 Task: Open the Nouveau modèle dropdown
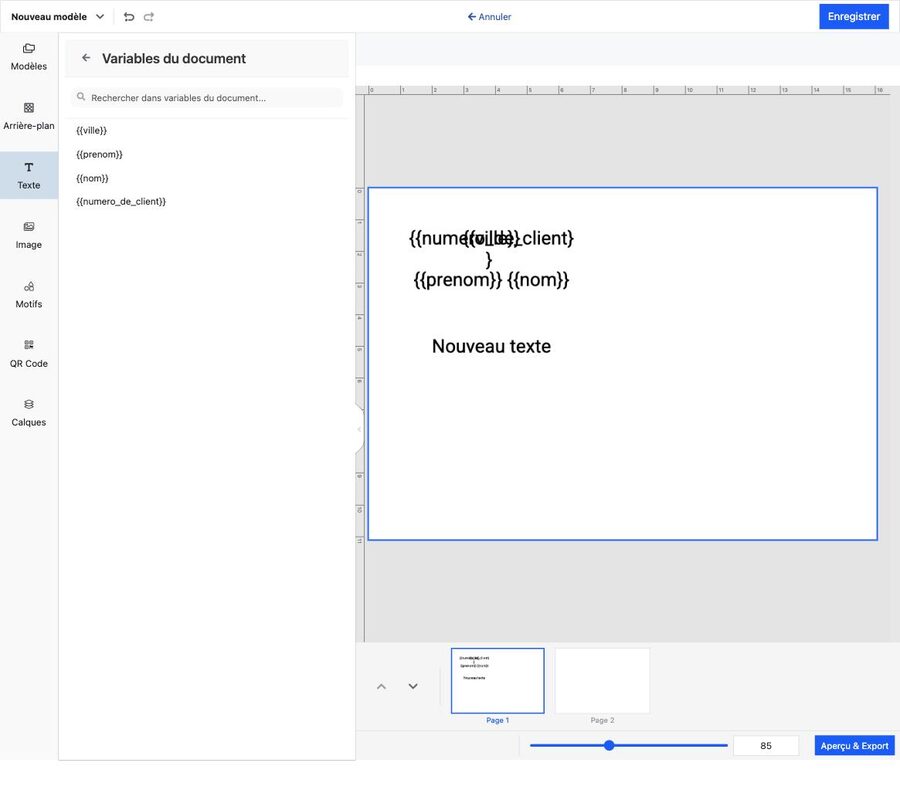pos(57,17)
